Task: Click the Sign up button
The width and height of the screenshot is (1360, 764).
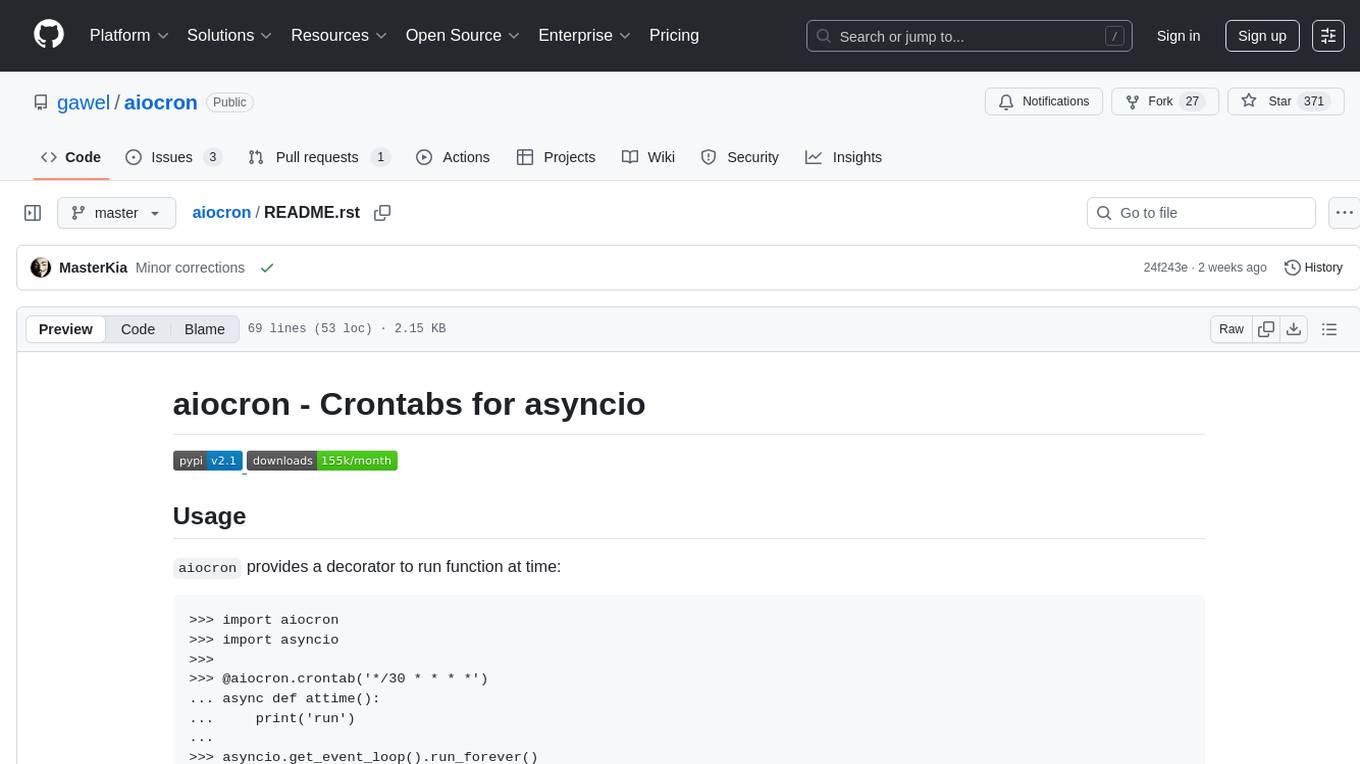Action: [x=1262, y=36]
